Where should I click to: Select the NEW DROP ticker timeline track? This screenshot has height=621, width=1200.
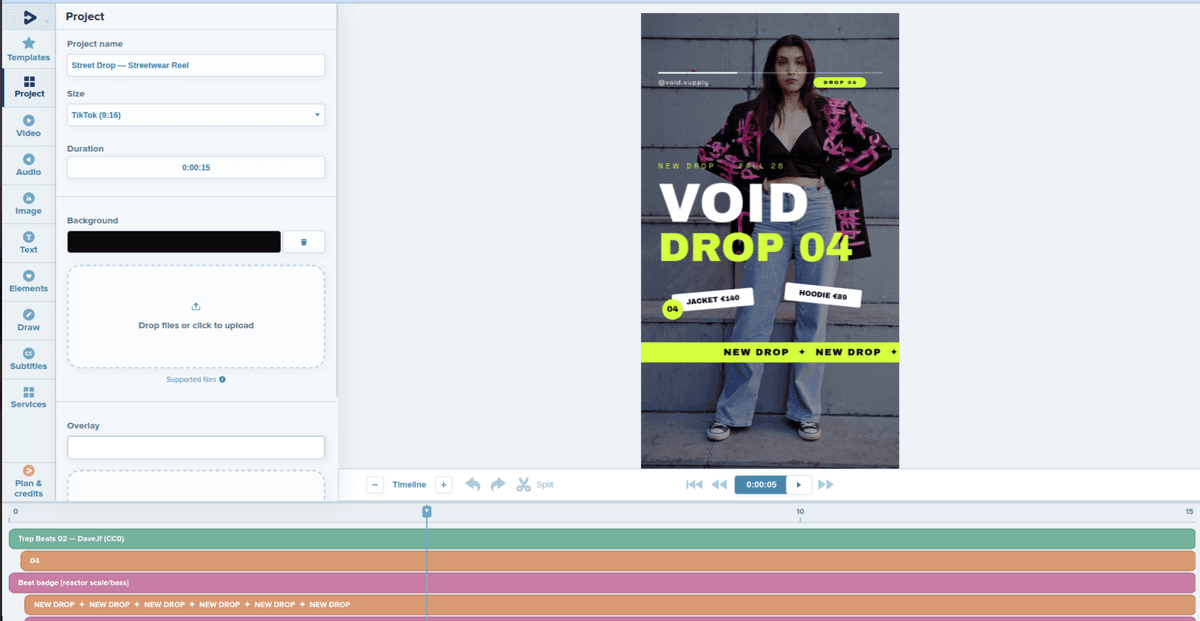[610, 604]
